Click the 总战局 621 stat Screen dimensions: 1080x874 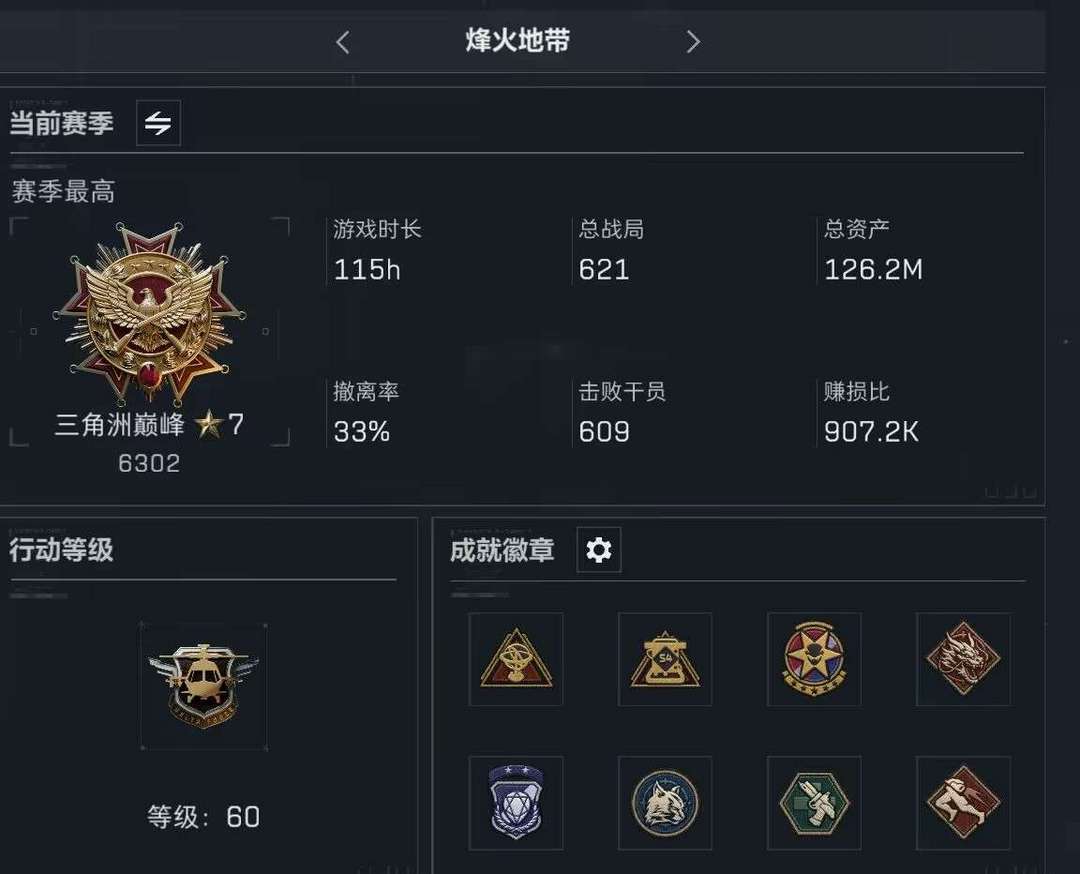click(611, 251)
